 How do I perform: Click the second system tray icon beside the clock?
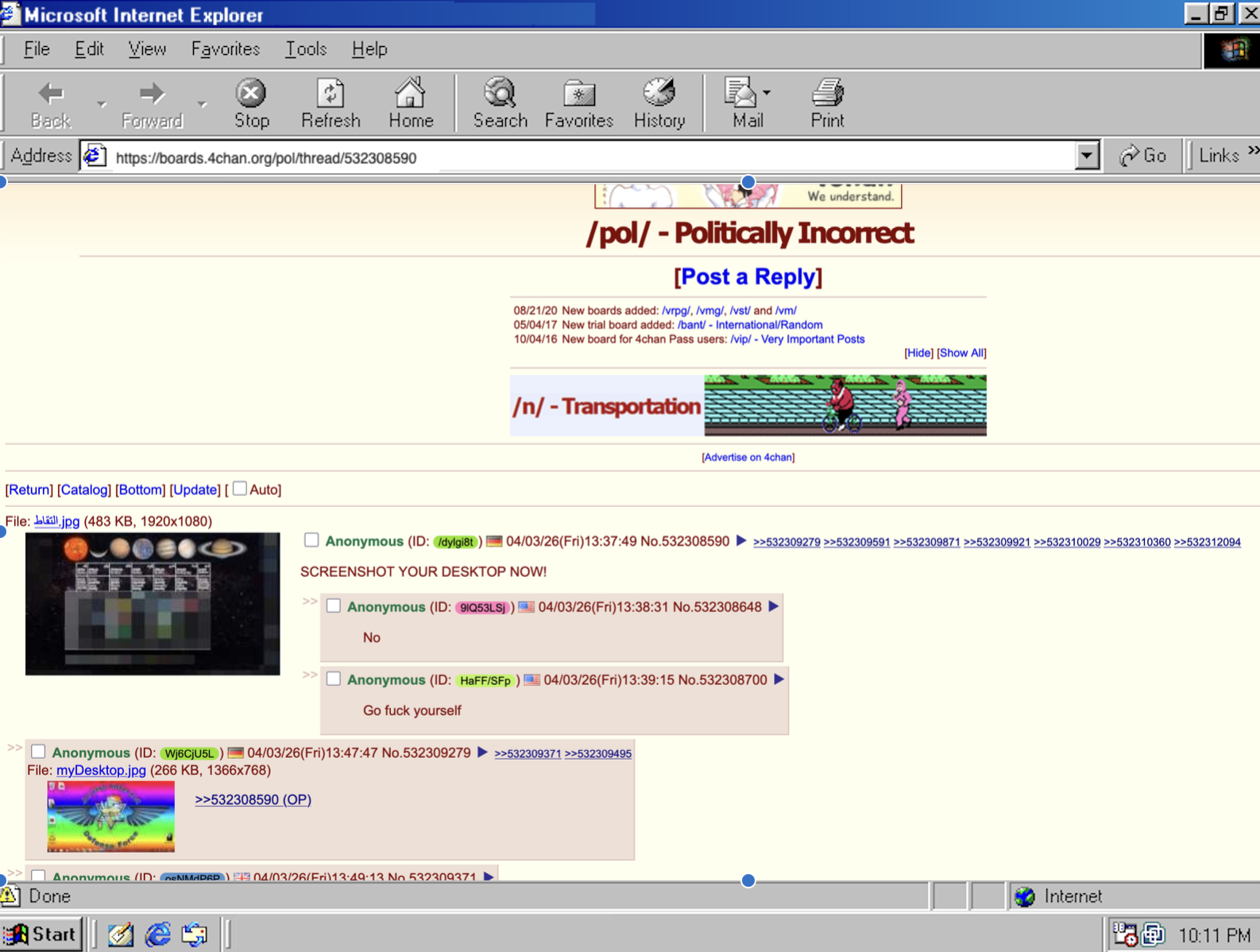pos(1153,935)
